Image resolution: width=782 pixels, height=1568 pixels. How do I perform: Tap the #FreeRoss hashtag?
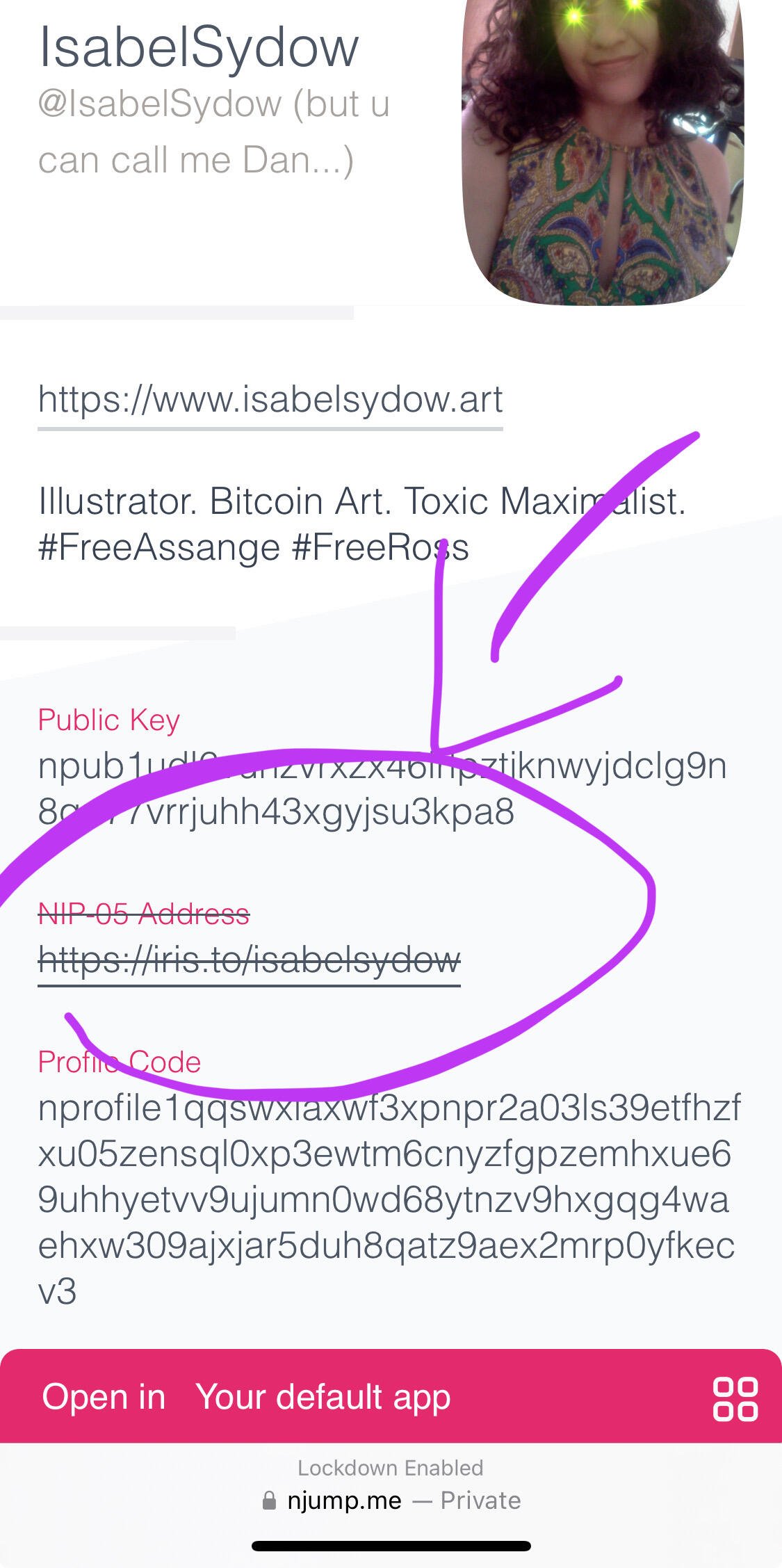[x=381, y=547]
